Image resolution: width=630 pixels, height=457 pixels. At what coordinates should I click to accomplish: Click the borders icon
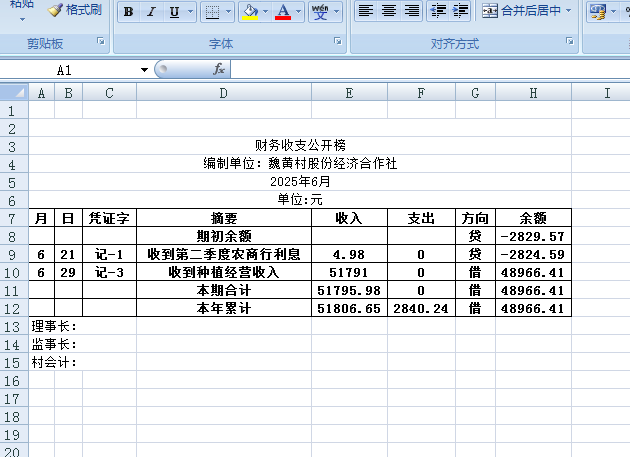[211, 12]
